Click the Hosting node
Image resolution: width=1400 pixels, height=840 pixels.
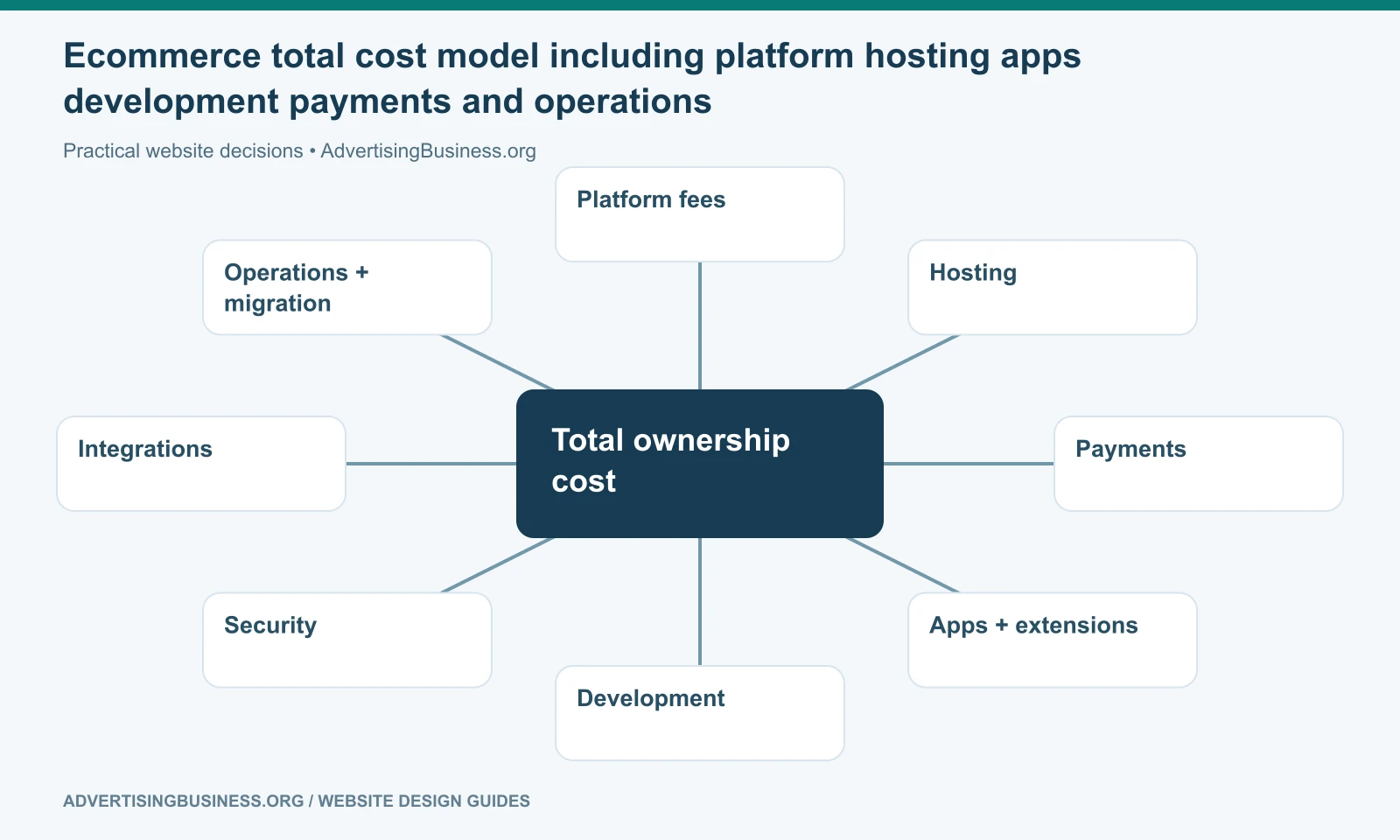pos(1053,287)
